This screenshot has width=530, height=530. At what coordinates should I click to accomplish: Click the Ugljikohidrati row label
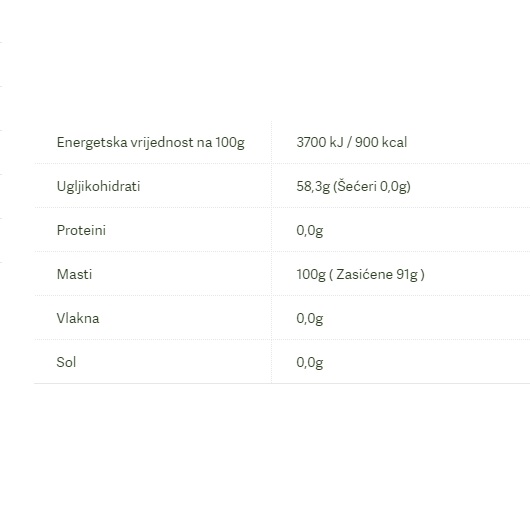coord(98,187)
